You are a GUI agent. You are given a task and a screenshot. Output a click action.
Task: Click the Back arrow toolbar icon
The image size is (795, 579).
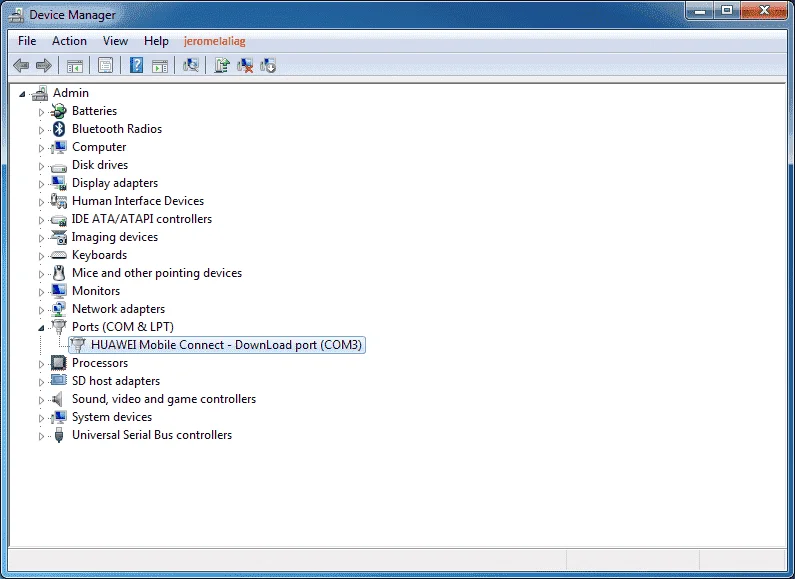click(21, 65)
